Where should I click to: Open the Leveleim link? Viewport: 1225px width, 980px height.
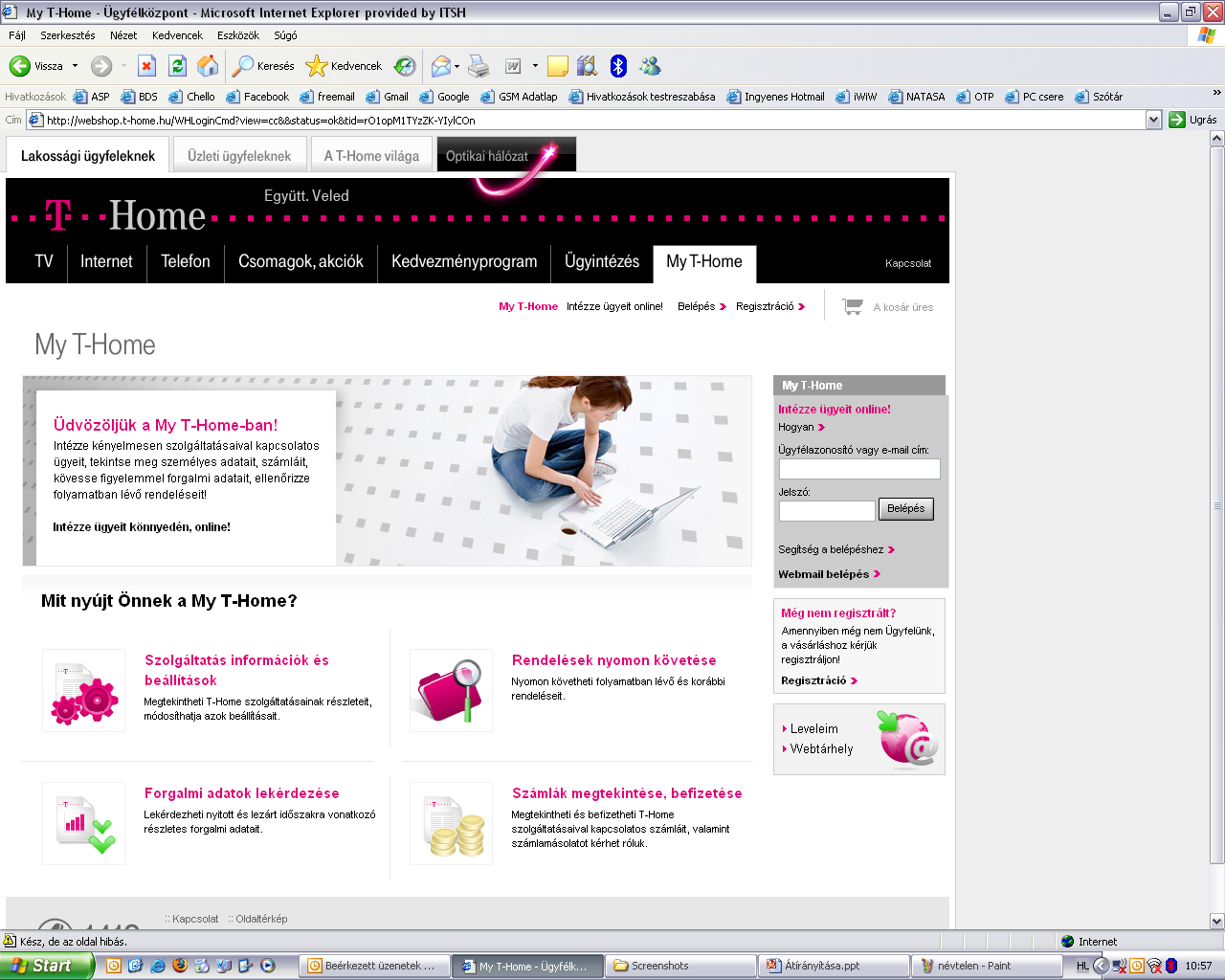click(813, 729)
